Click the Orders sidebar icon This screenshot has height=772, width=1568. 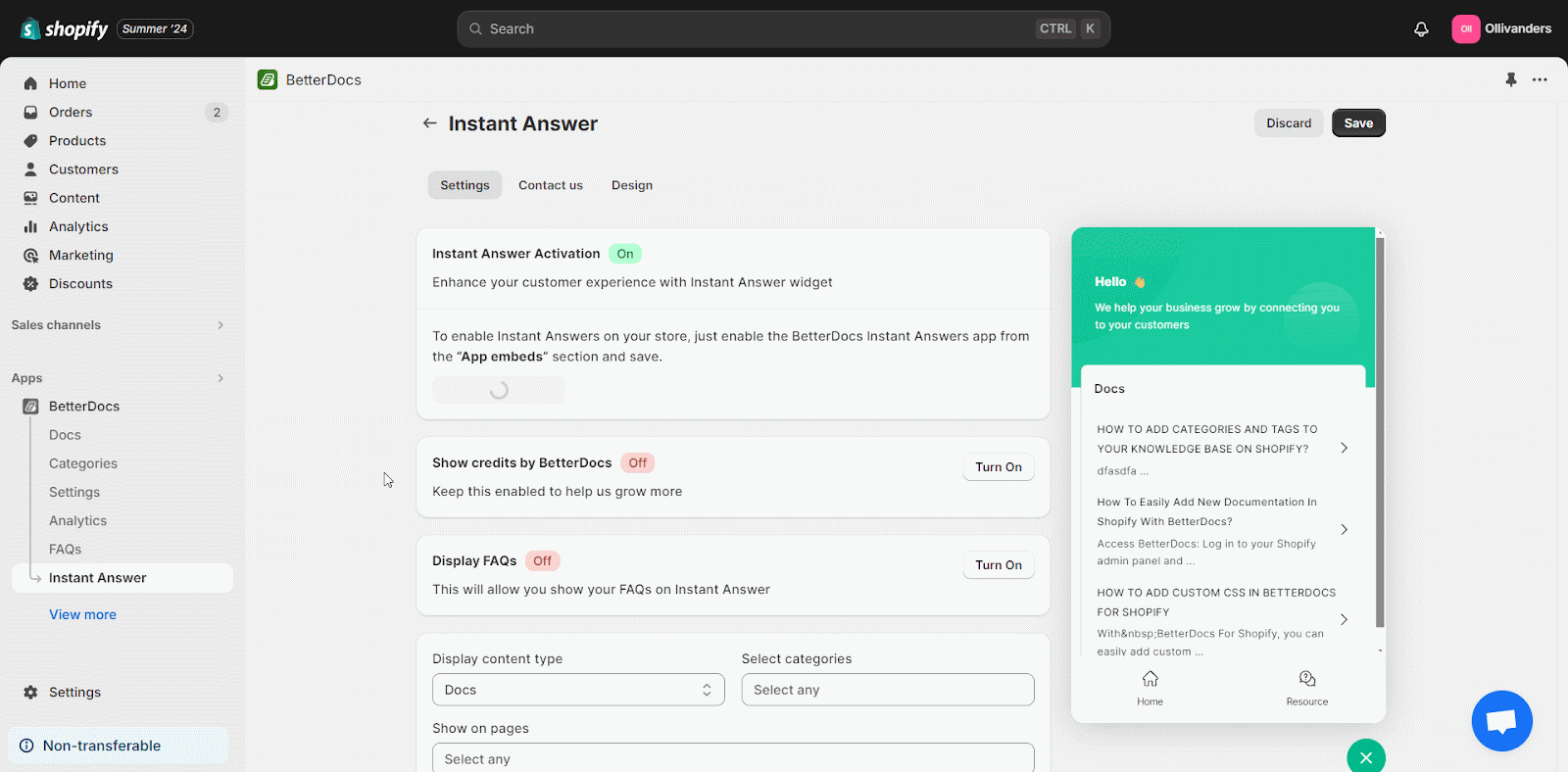(x=30, y=112)
